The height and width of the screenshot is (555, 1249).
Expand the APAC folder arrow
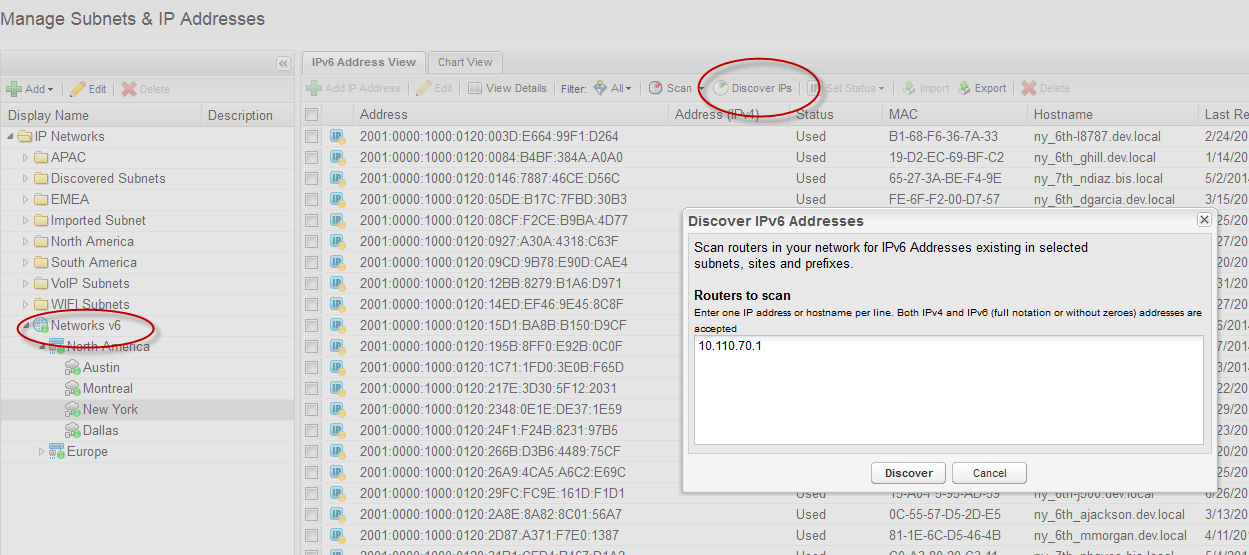pos(26,157)
